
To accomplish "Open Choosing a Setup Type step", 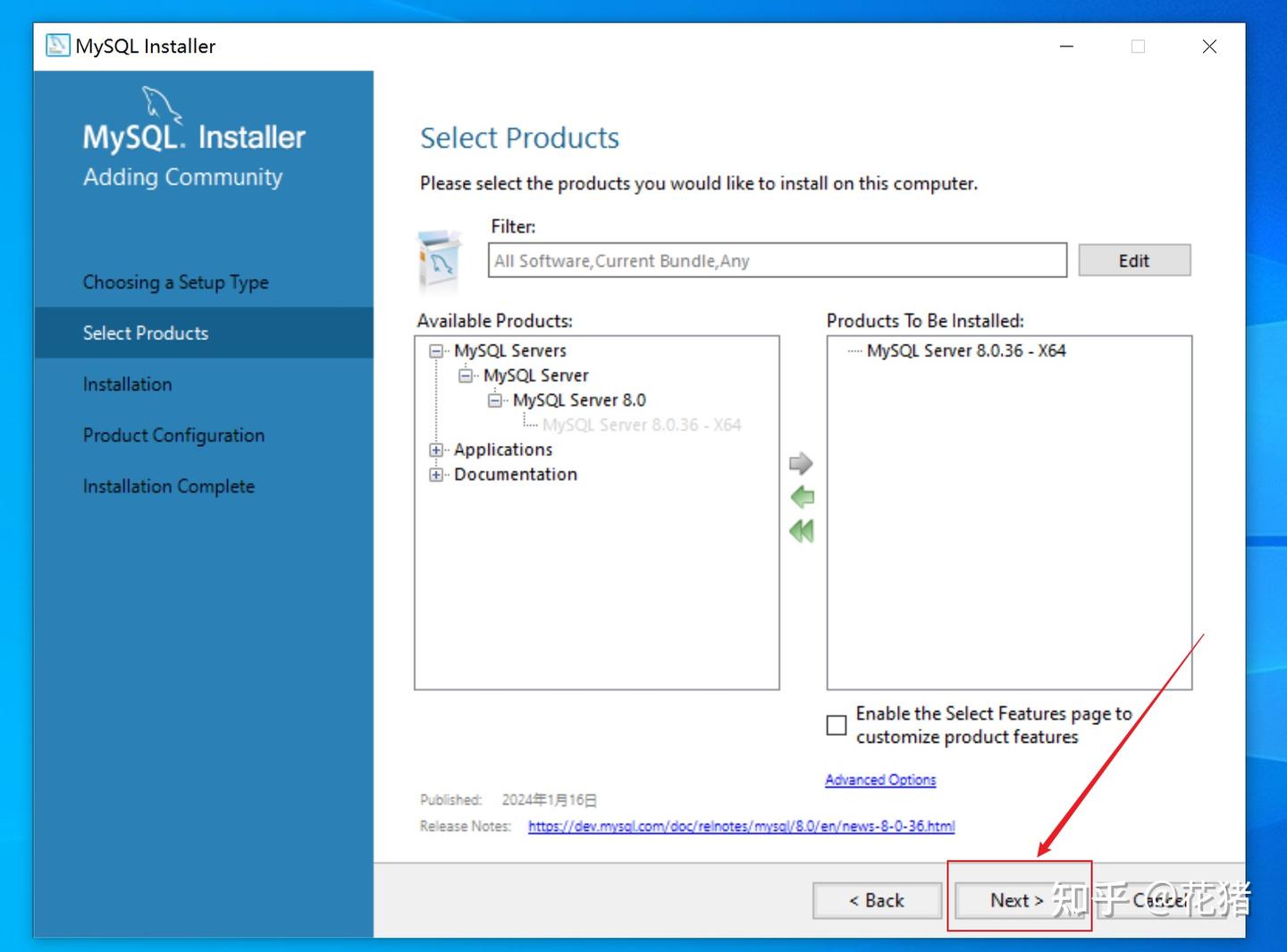I will point(176,282).
